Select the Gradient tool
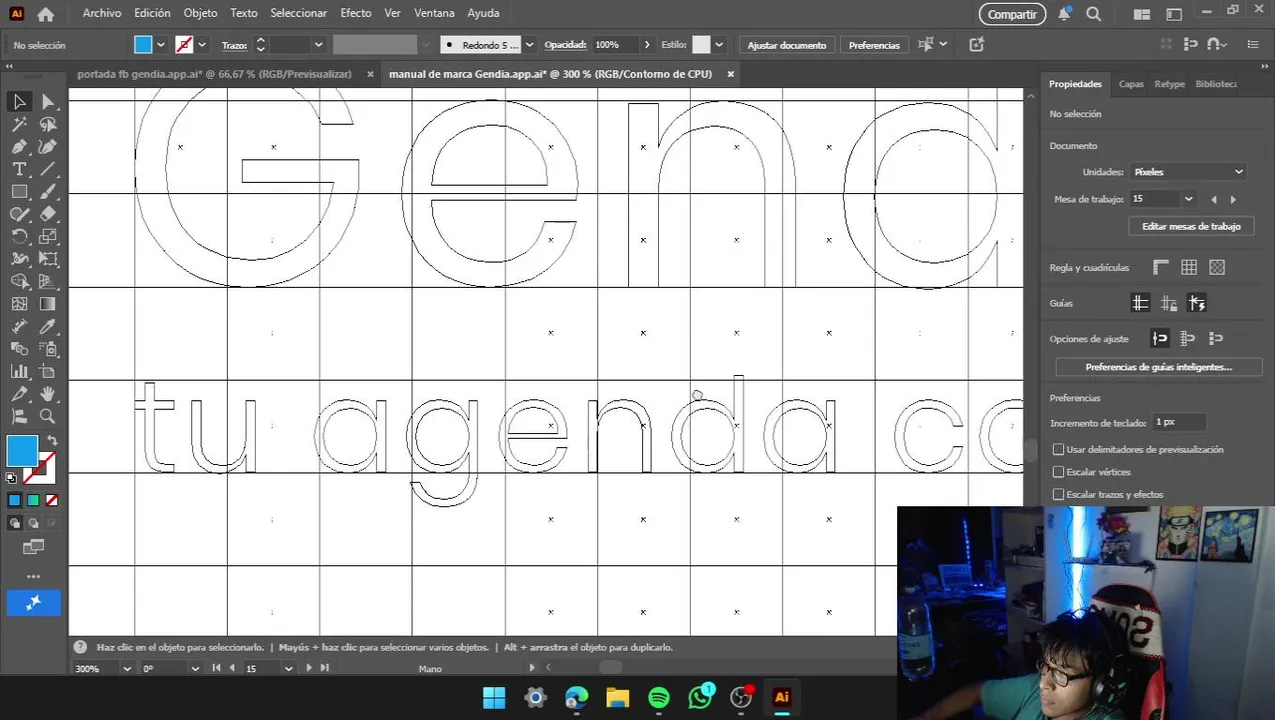1275x720 pixels. pos(48,304)
